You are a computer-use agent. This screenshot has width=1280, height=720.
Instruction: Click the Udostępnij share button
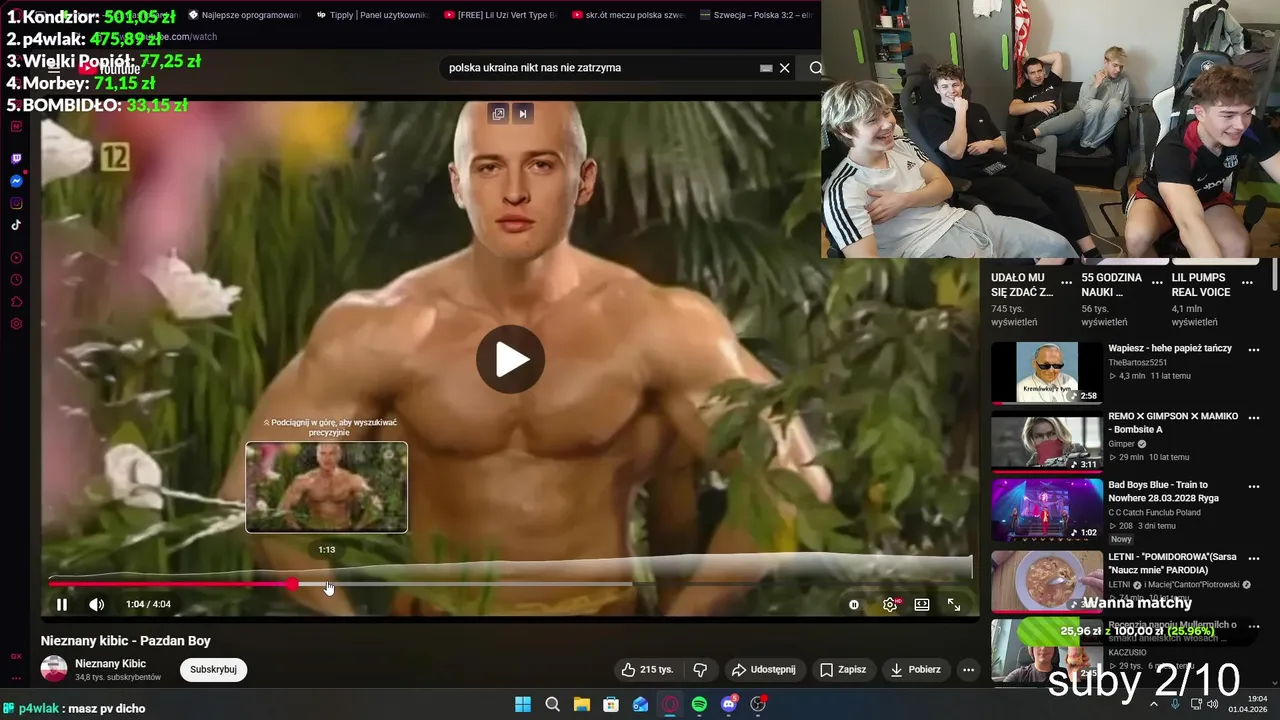click(763, 669)
